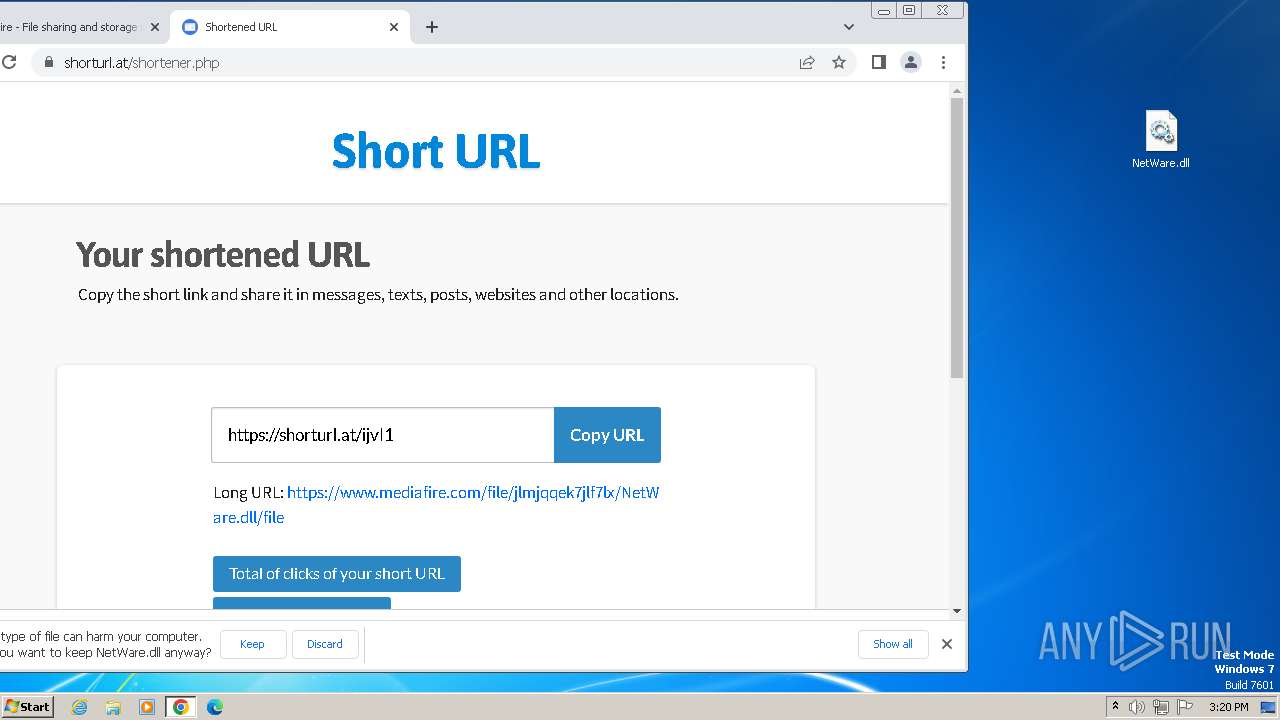The image size is (1280, 720).
Task: Expand the tab search dropdown arrow
Action: (849, 27)
